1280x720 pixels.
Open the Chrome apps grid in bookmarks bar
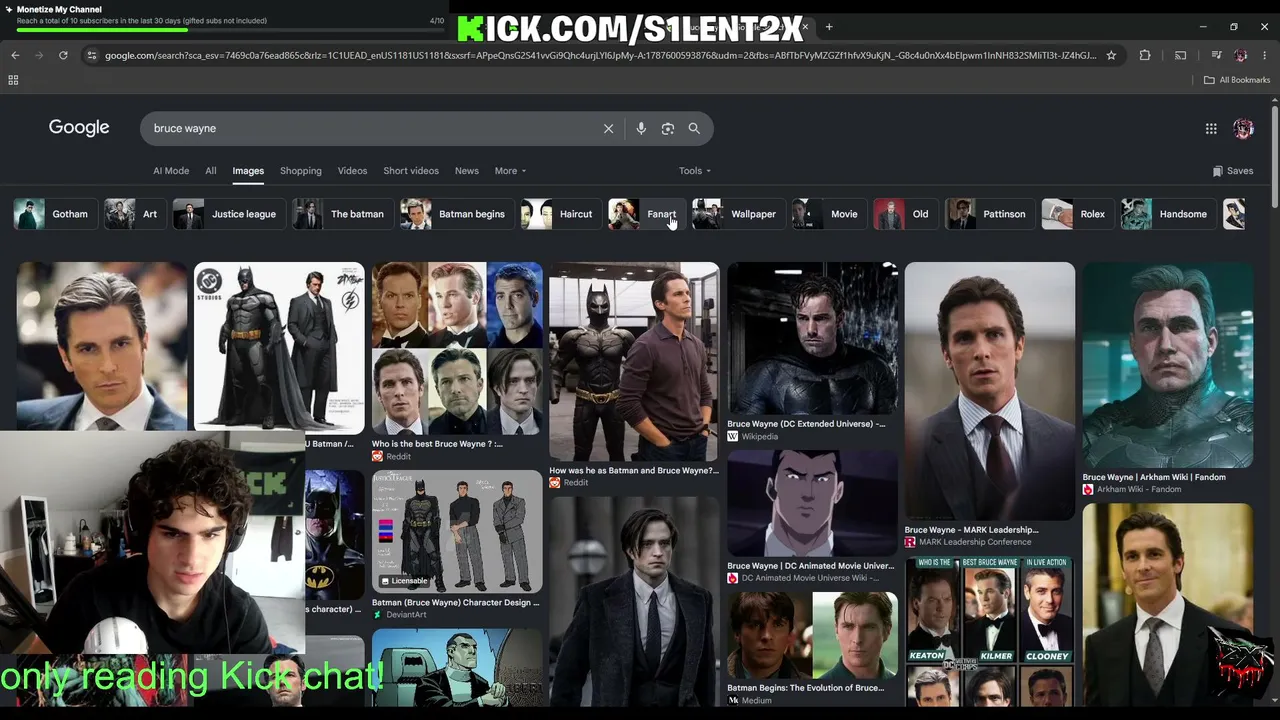(x=13, y=80)
